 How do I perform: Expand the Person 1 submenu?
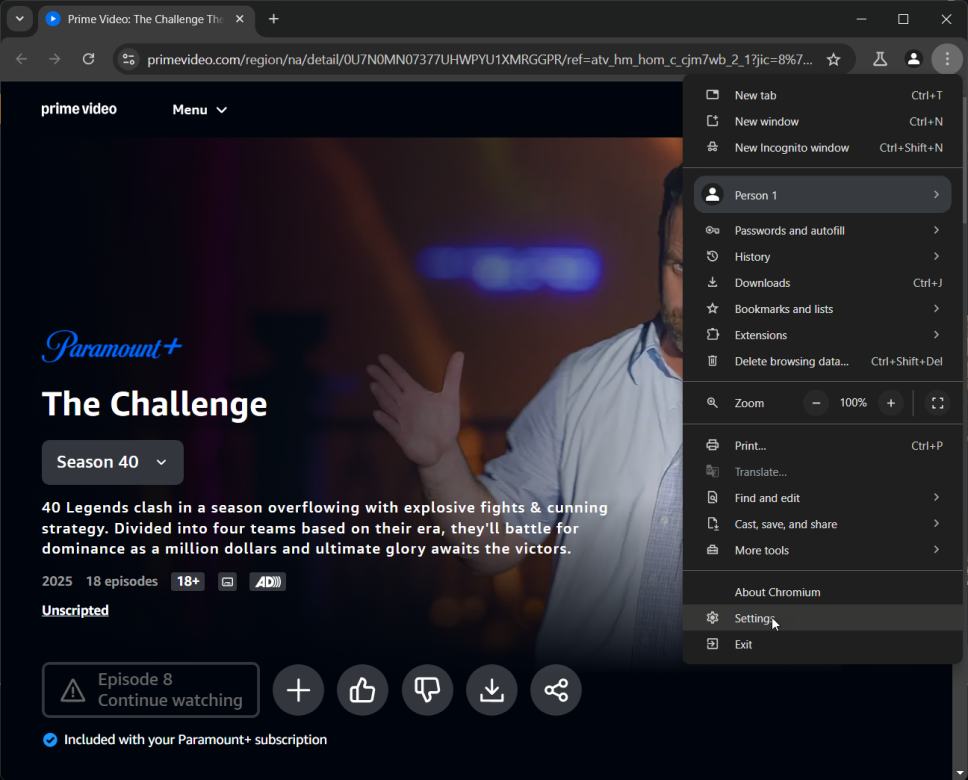822,195
